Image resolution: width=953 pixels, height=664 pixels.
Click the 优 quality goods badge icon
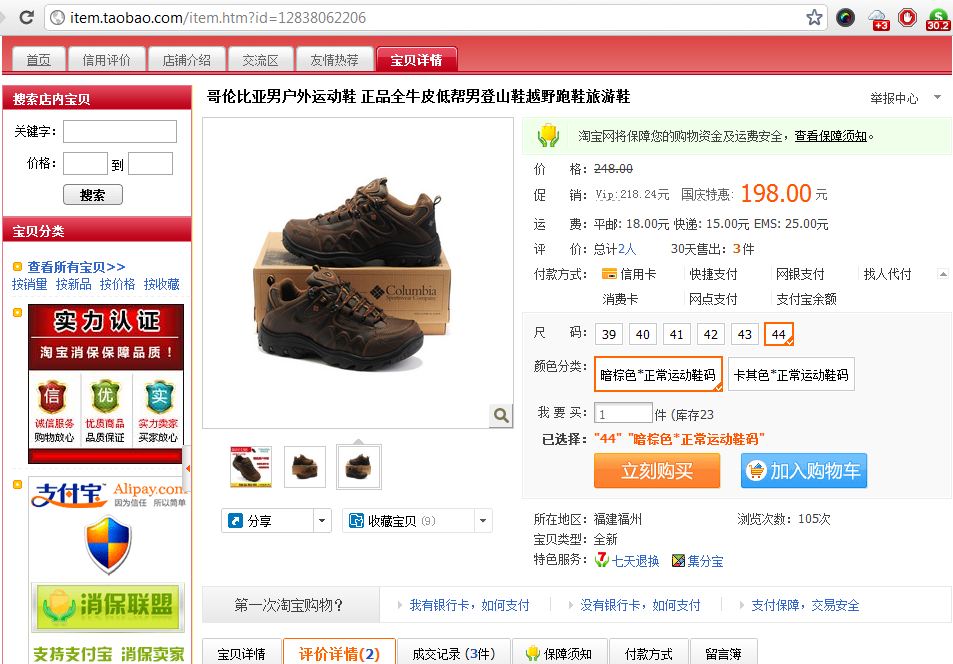point(105,396)
